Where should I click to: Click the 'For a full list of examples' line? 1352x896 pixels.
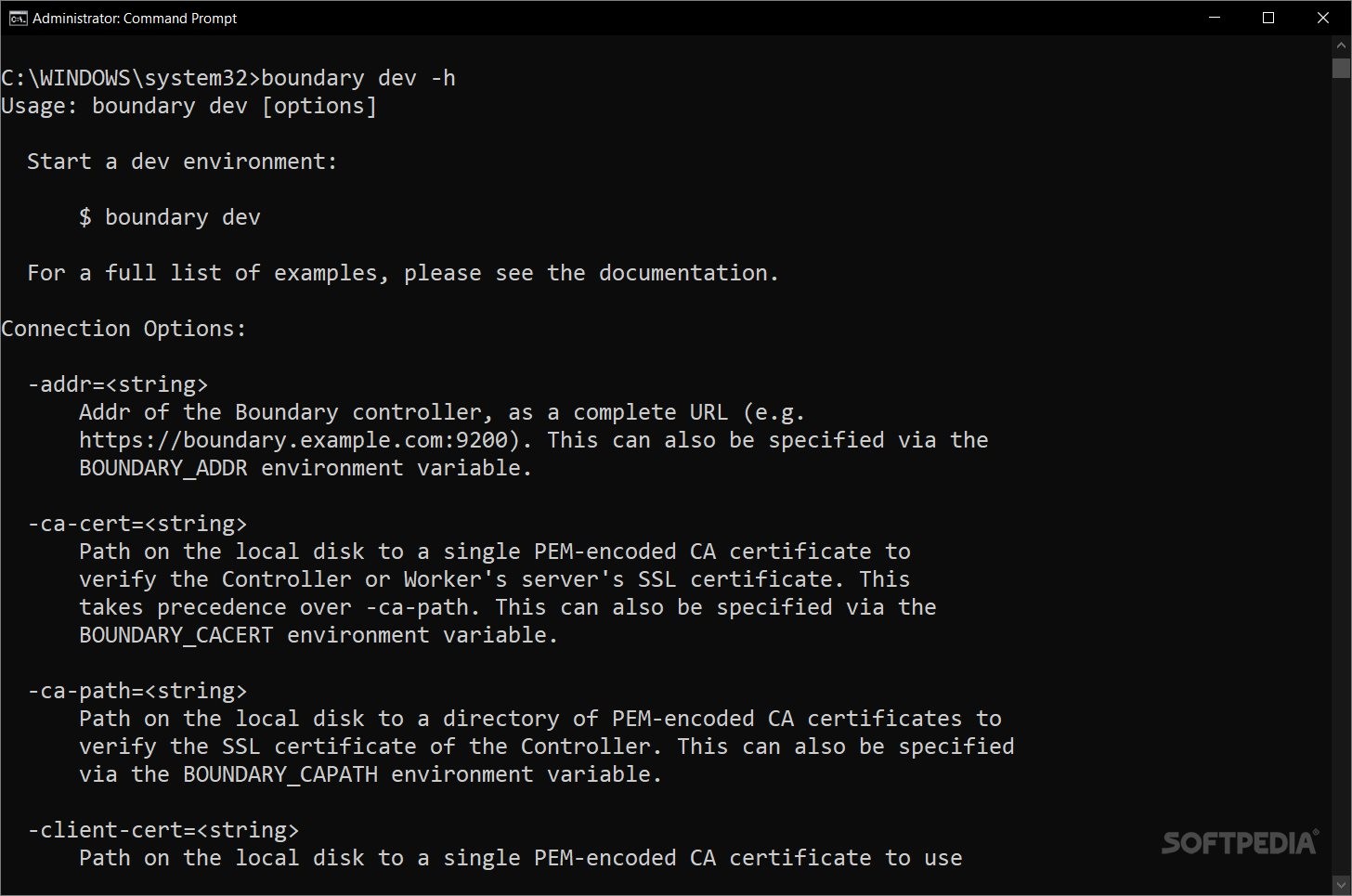point(403,273)
